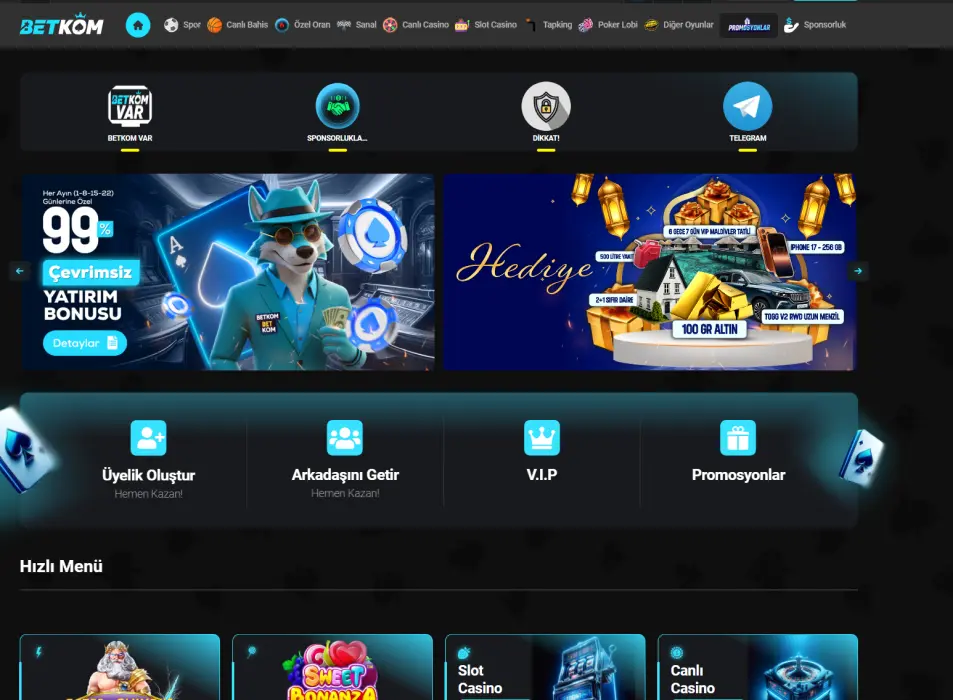This screenshot has width=953, height=700.
Task: Go to next banner slide arrow
Action: point(858,271)
